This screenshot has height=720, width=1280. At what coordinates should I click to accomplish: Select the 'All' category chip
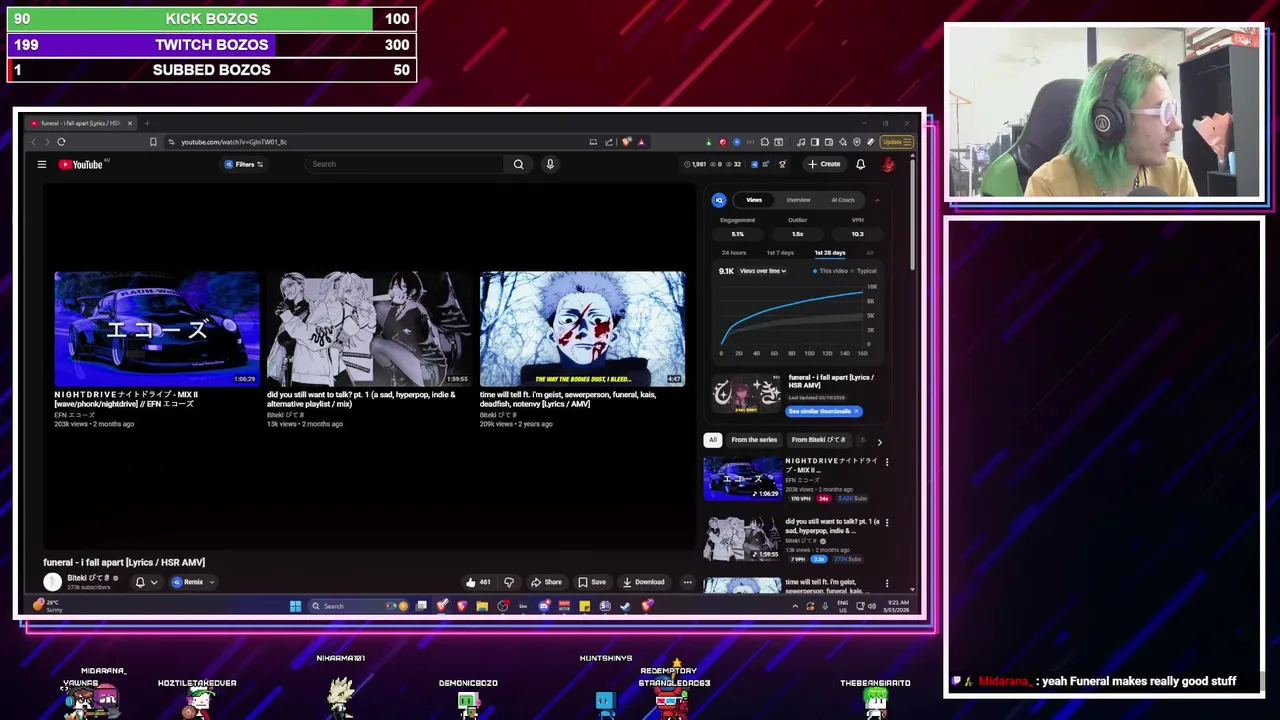(x=712, y=440)
